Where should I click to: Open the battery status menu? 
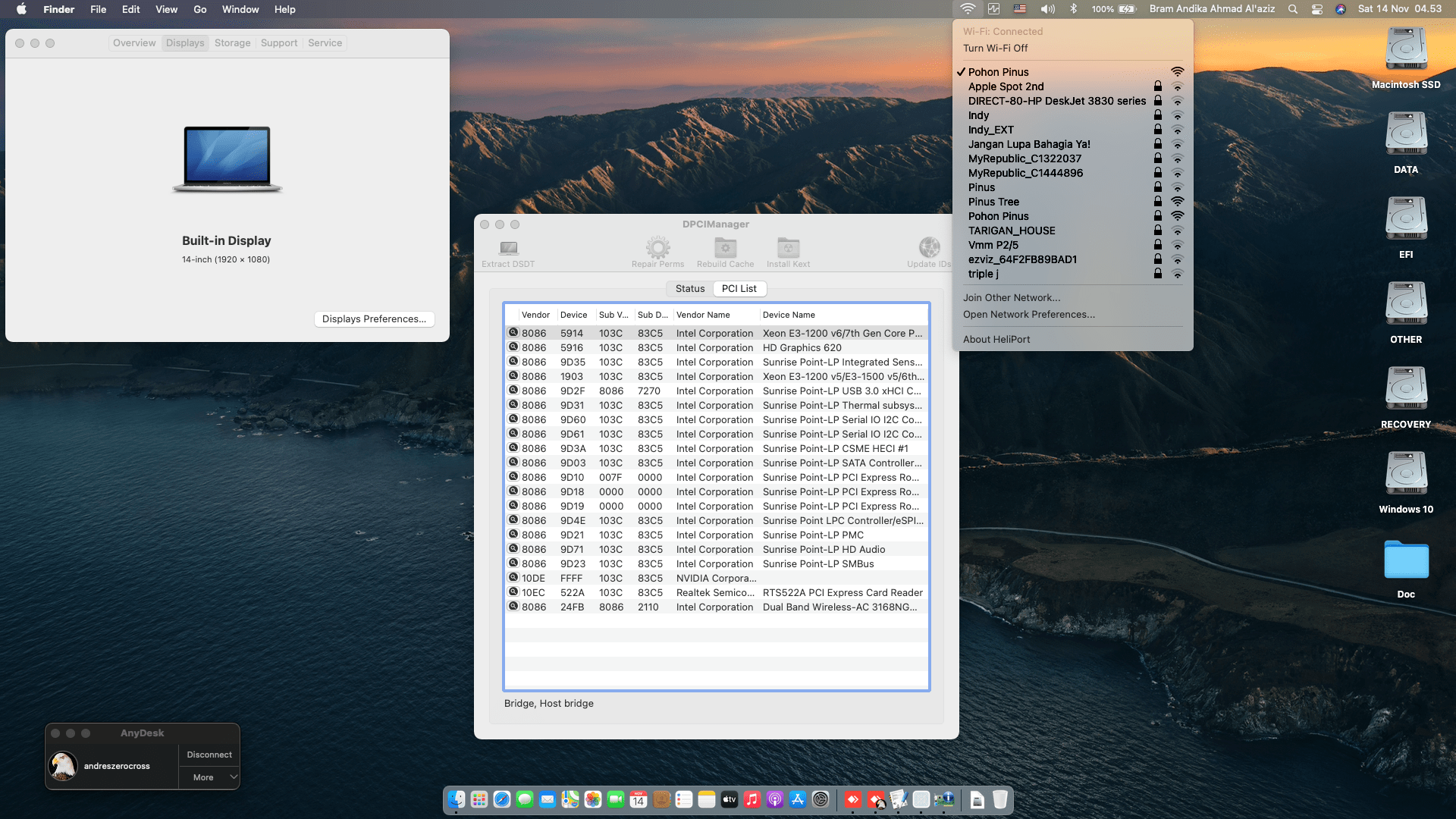click(1127, 9)
